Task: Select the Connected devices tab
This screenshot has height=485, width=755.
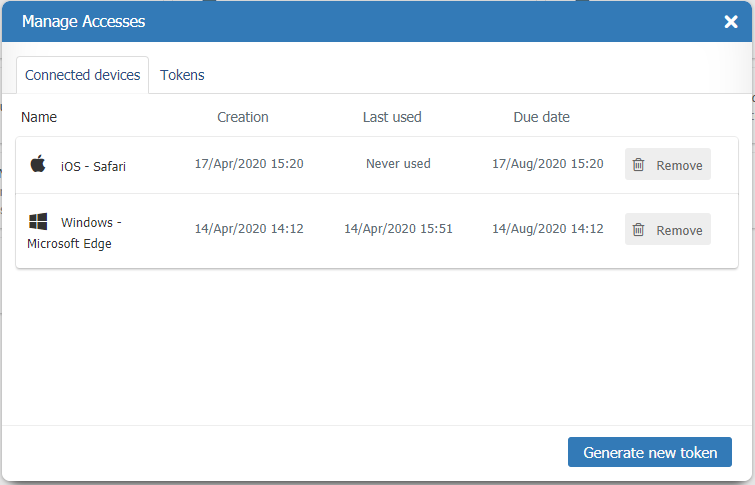Action: [82, 75]
